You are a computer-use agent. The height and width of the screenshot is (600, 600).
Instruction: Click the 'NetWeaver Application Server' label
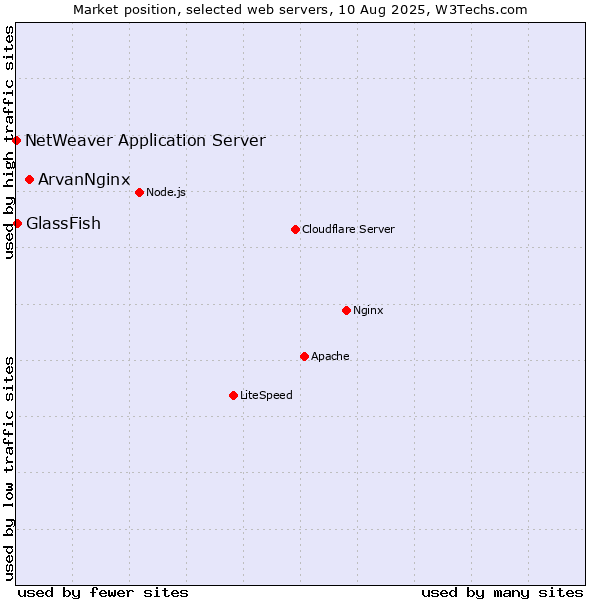(145, 140)
